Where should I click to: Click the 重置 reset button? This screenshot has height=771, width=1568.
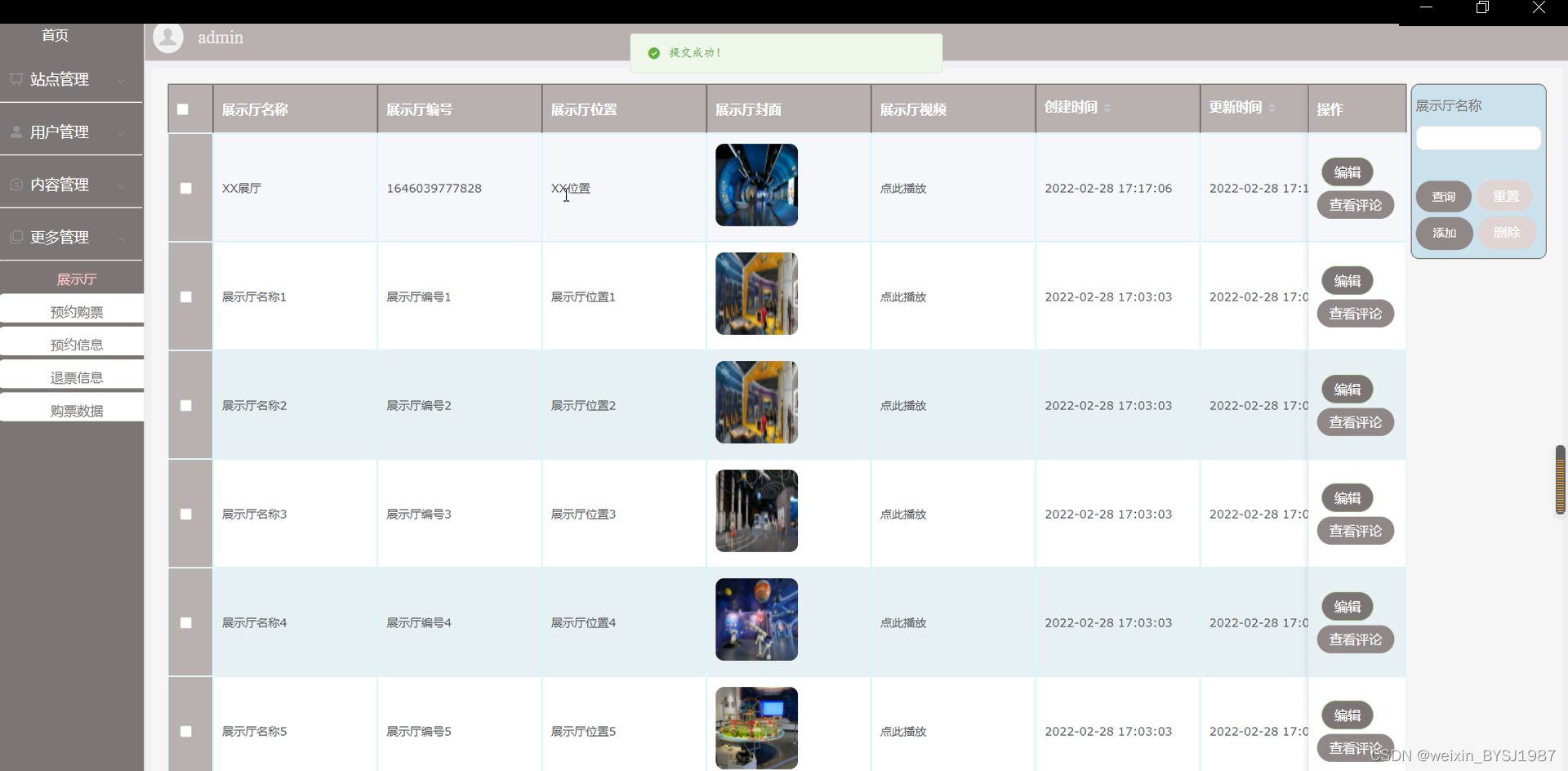[1506, 197]
